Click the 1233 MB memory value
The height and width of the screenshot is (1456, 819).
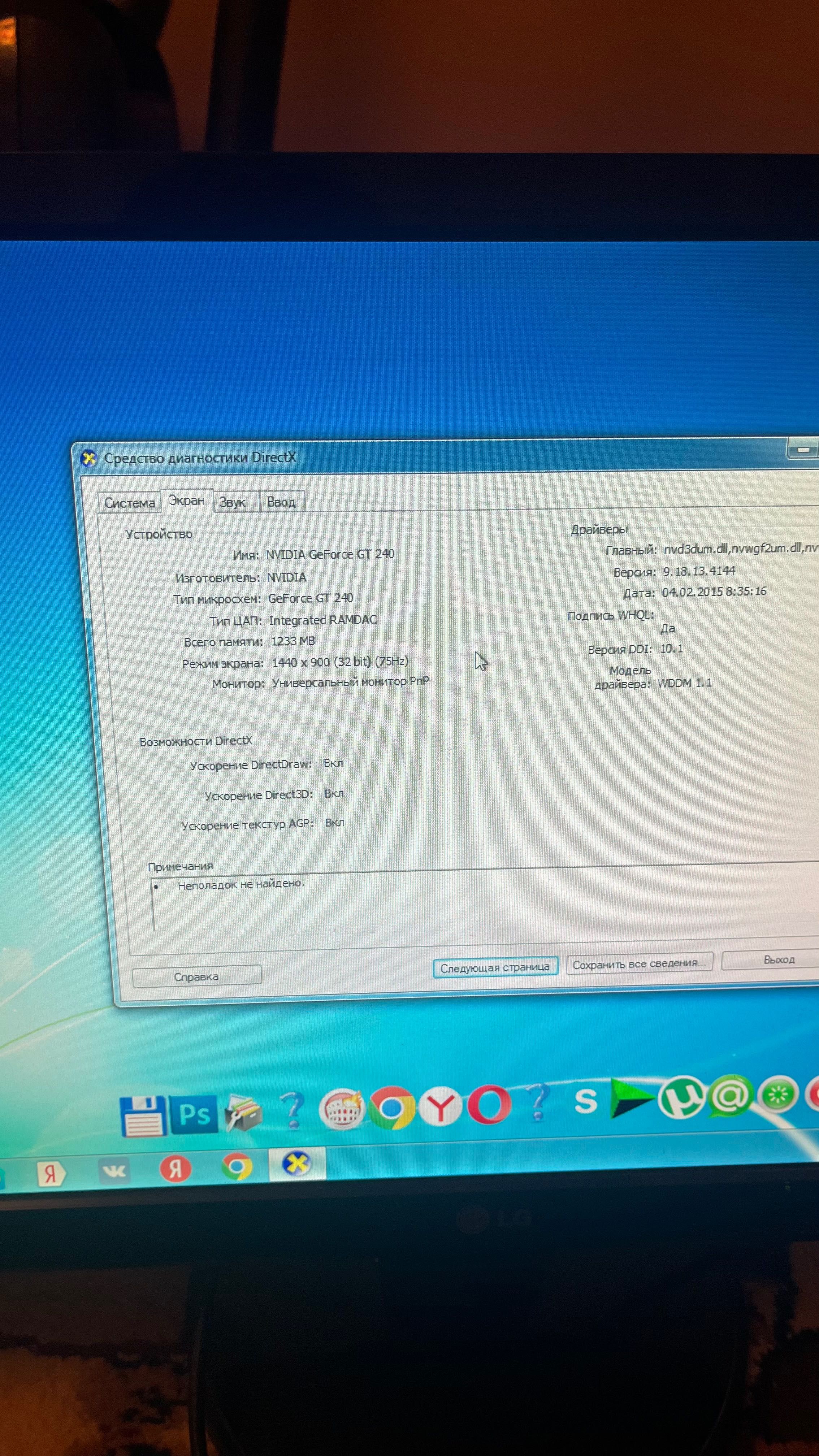click(293, 641)
